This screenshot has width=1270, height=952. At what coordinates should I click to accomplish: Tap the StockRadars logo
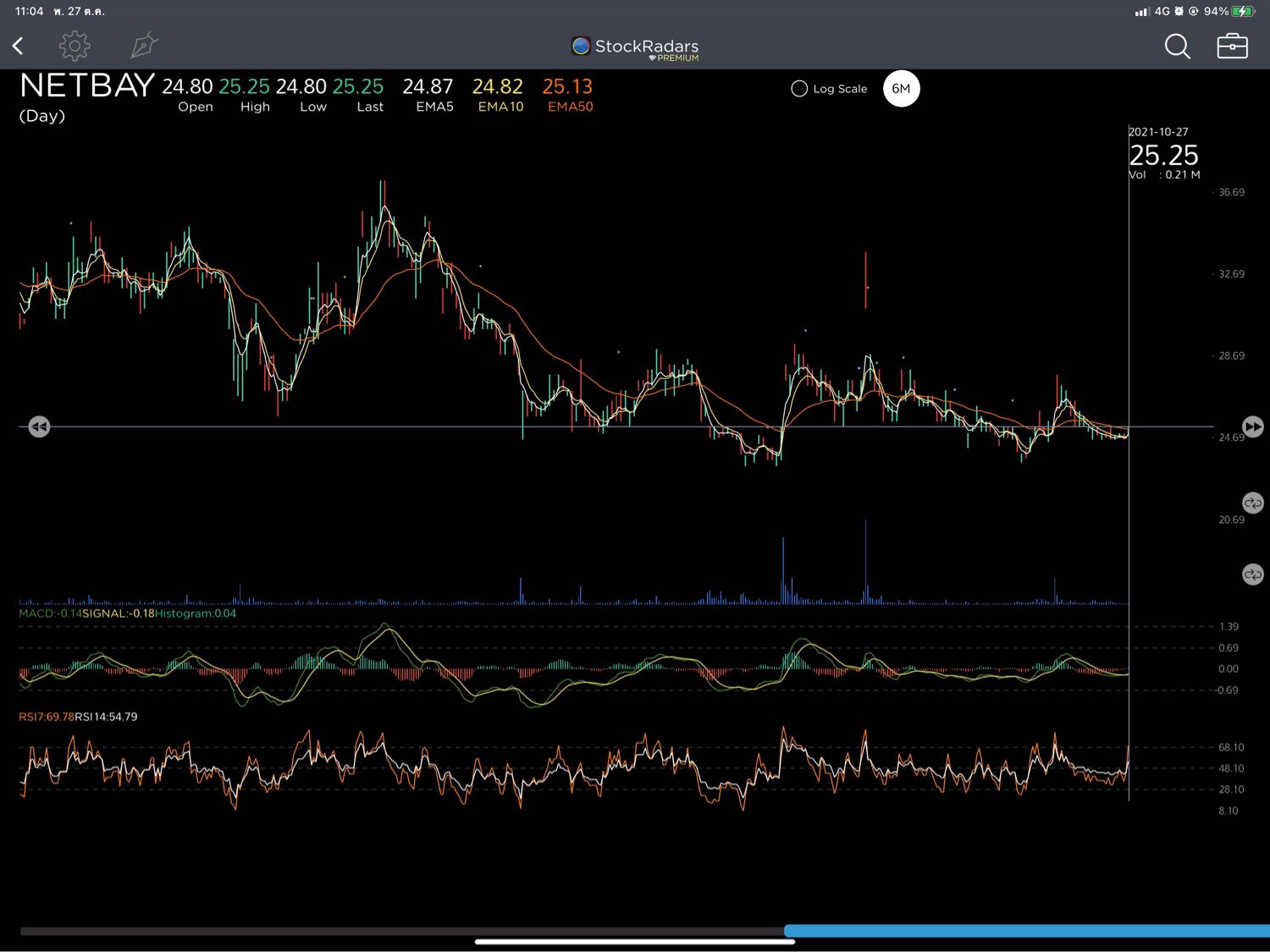635,46
